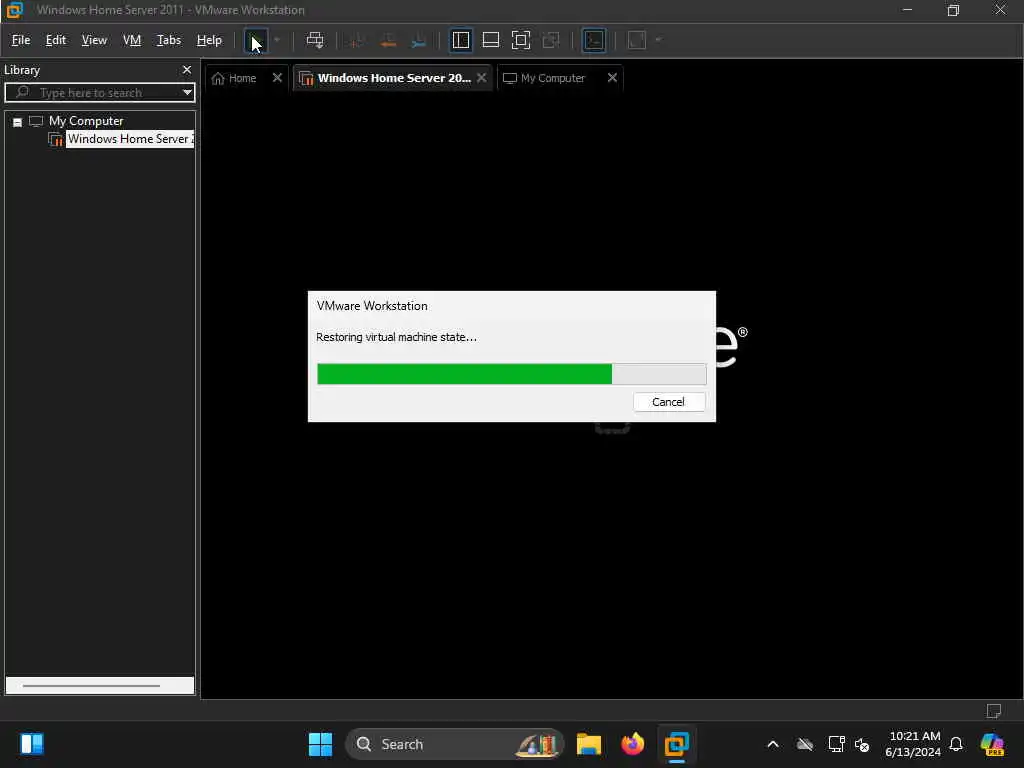Open the widgets icon on taskbar
The height and width of the screenshot is (768, 1024).
31,744
